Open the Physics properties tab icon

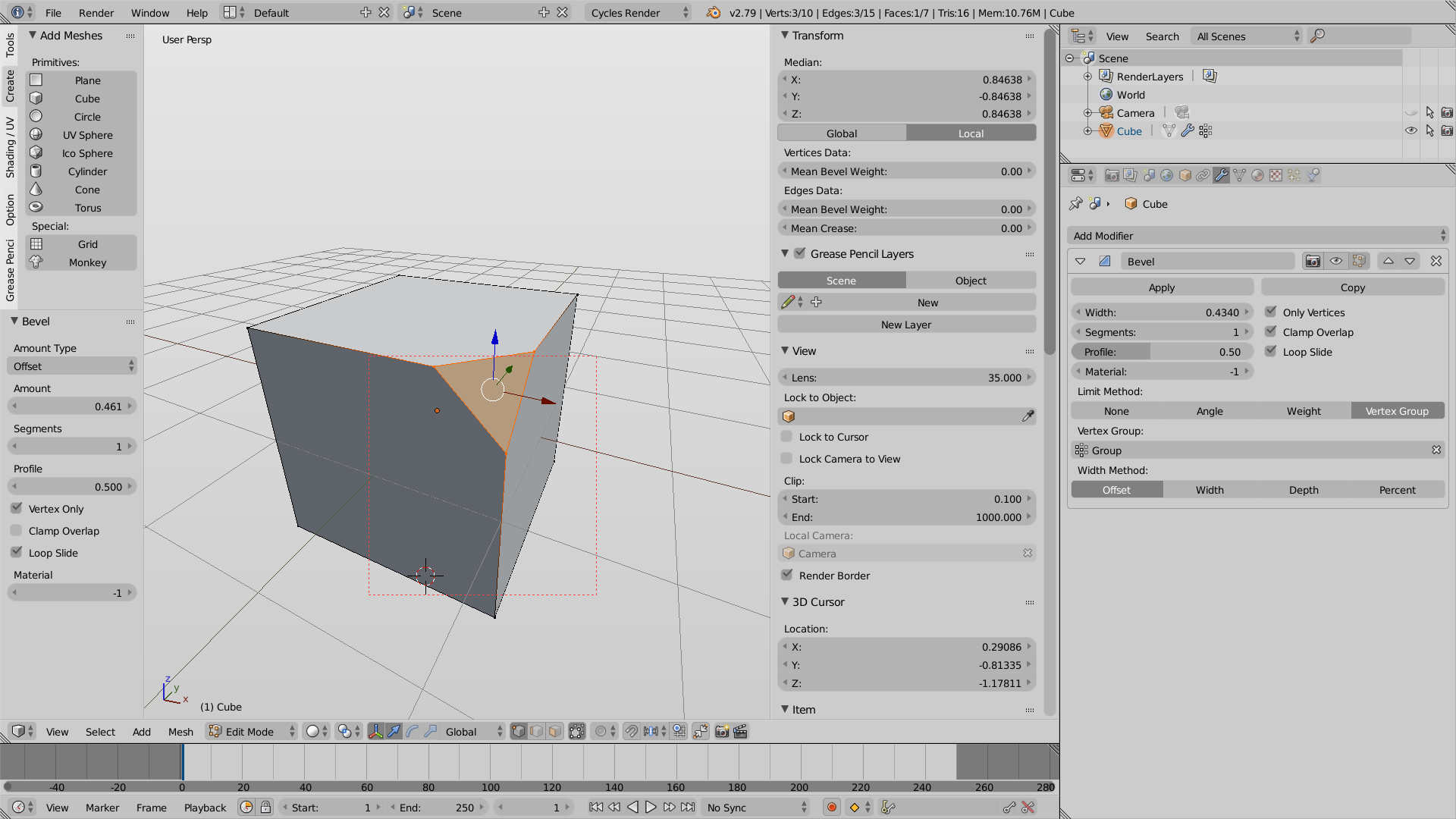[x=1313, y=175]
